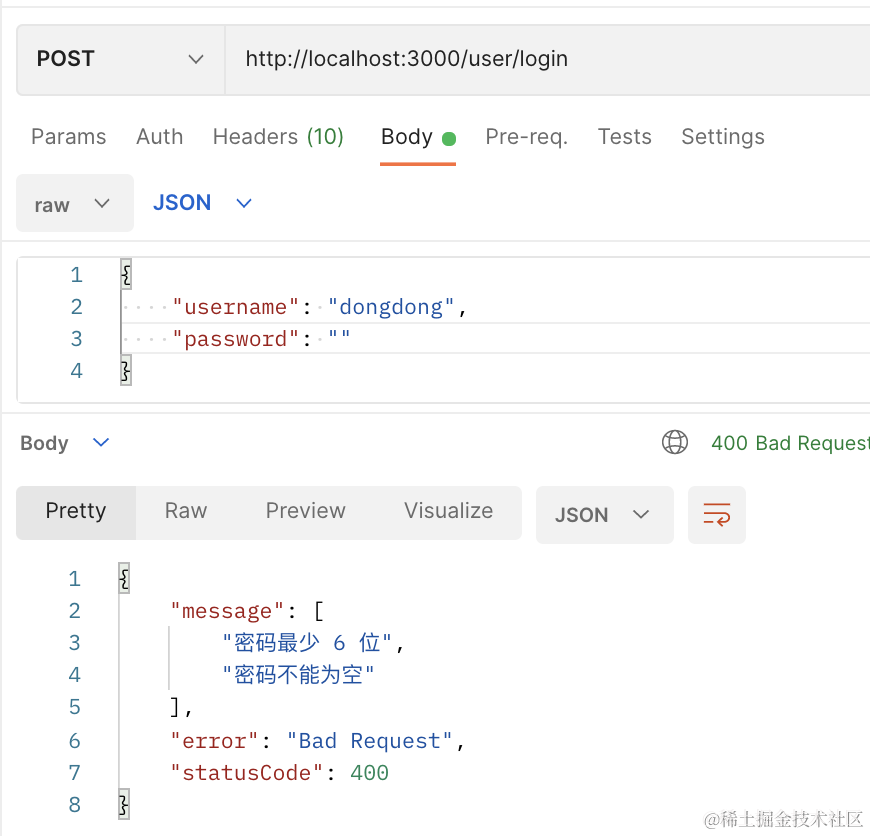Click the request URL input field
This screenshot has height=836, width=870.
tap(540, 59)
